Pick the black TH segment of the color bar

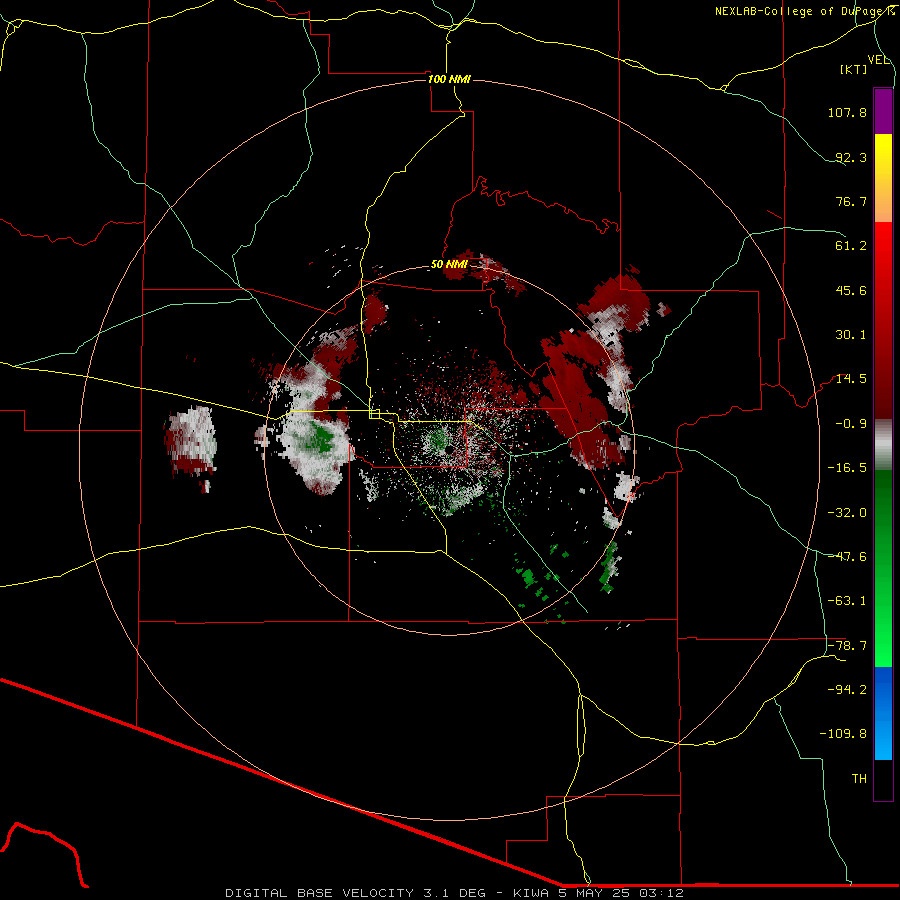(x=883, y=779)
